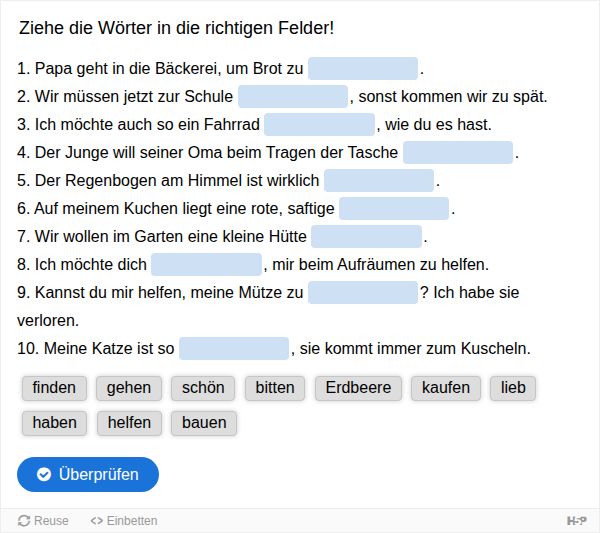Select the drop zone after 'zur Schule'
Image resolution: width=600 pixels, height=533 pixels.
click(293, 97)
